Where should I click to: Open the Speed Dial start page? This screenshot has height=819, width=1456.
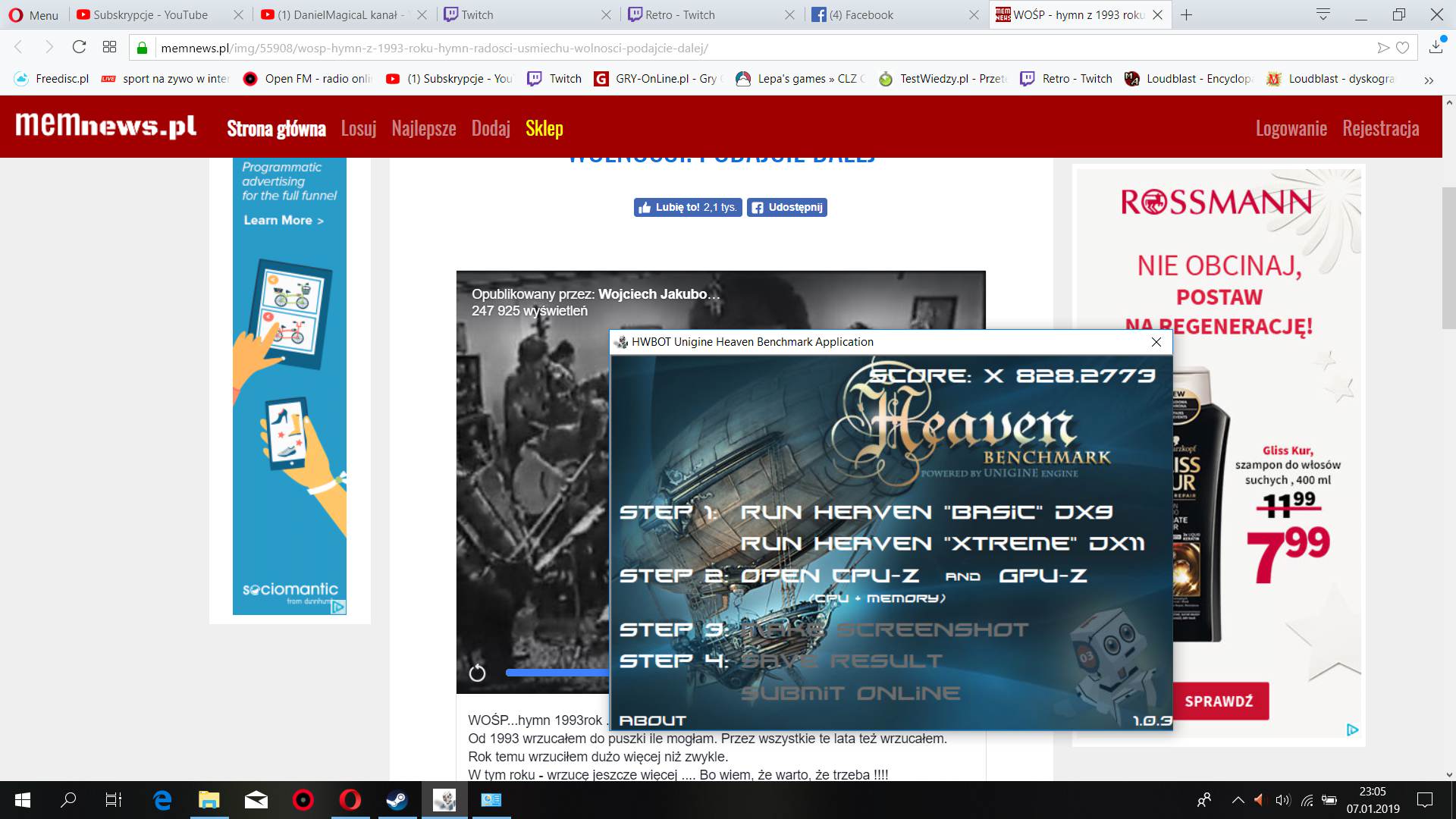[109, 47]
